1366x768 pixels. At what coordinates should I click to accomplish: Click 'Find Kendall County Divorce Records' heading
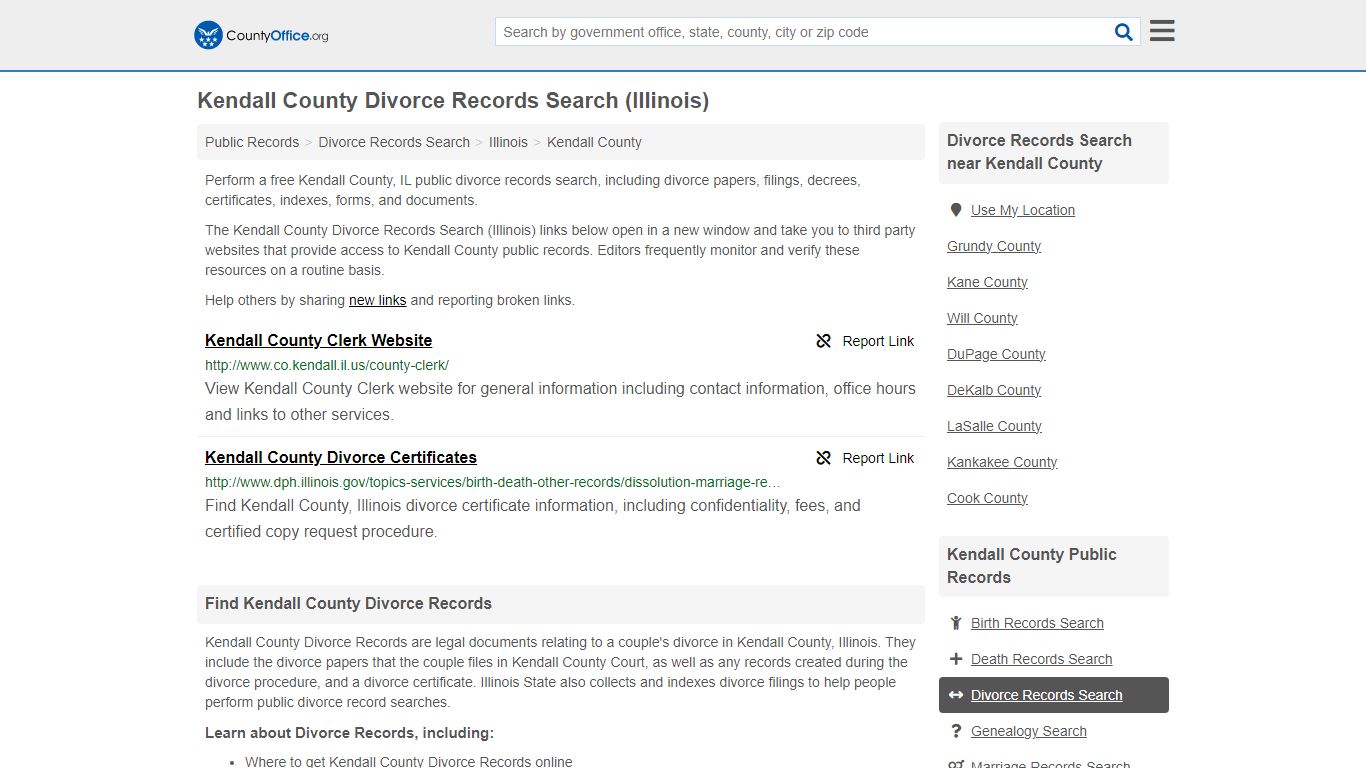coord(348,603)
